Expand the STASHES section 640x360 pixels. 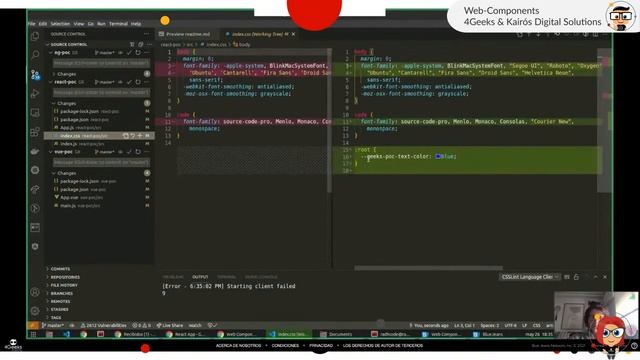(60, 309)
